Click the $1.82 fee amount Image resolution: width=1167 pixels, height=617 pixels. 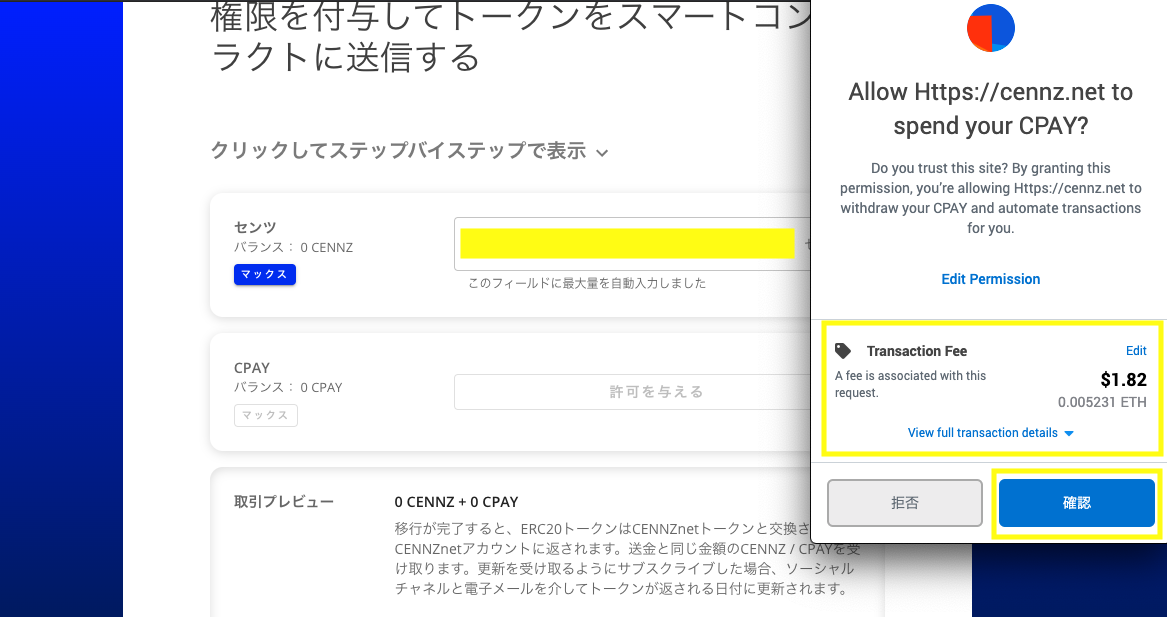pyautogui.click(x=1123, y=380)
